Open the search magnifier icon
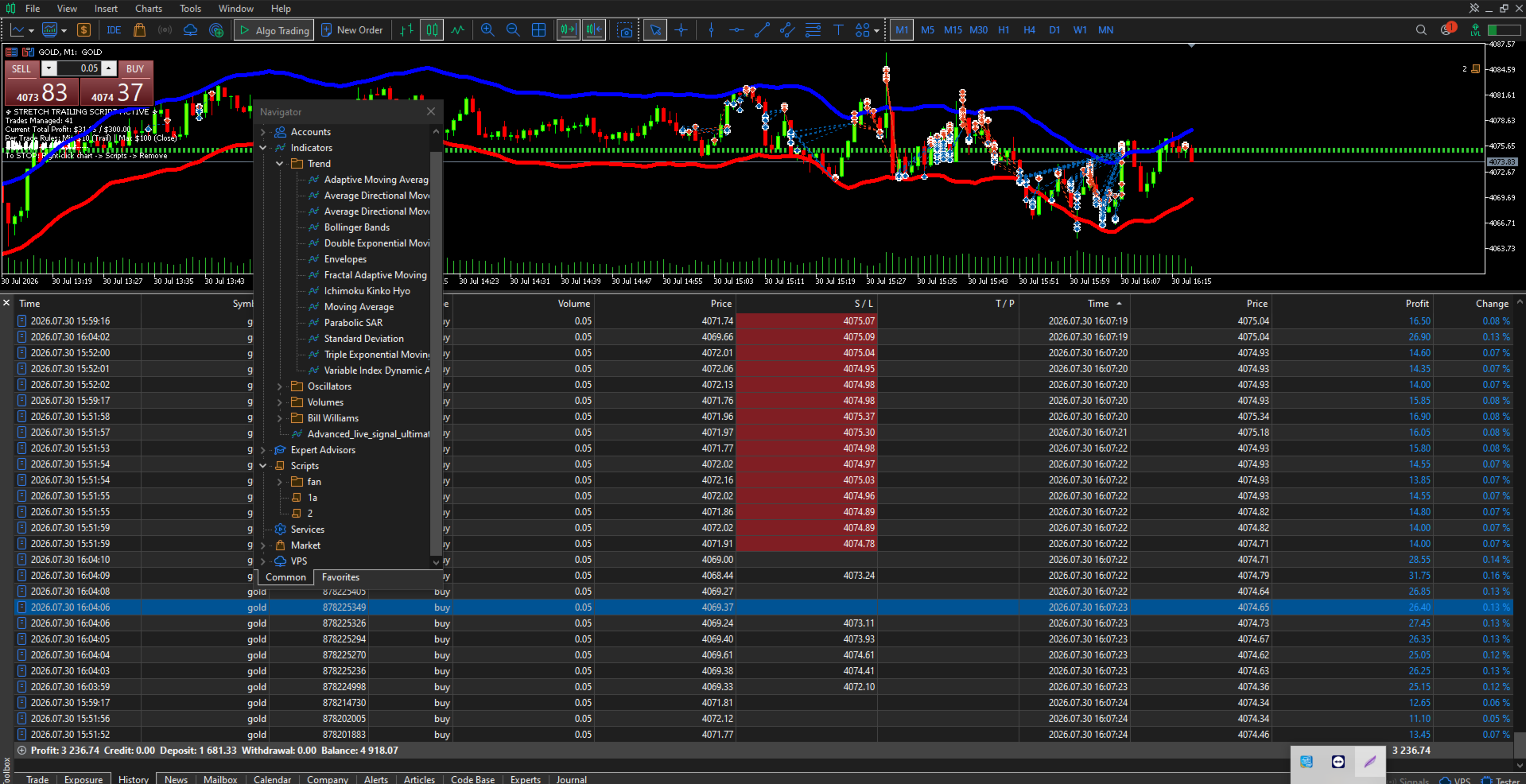The image size is (1526, 784). tap(1421, 30)
